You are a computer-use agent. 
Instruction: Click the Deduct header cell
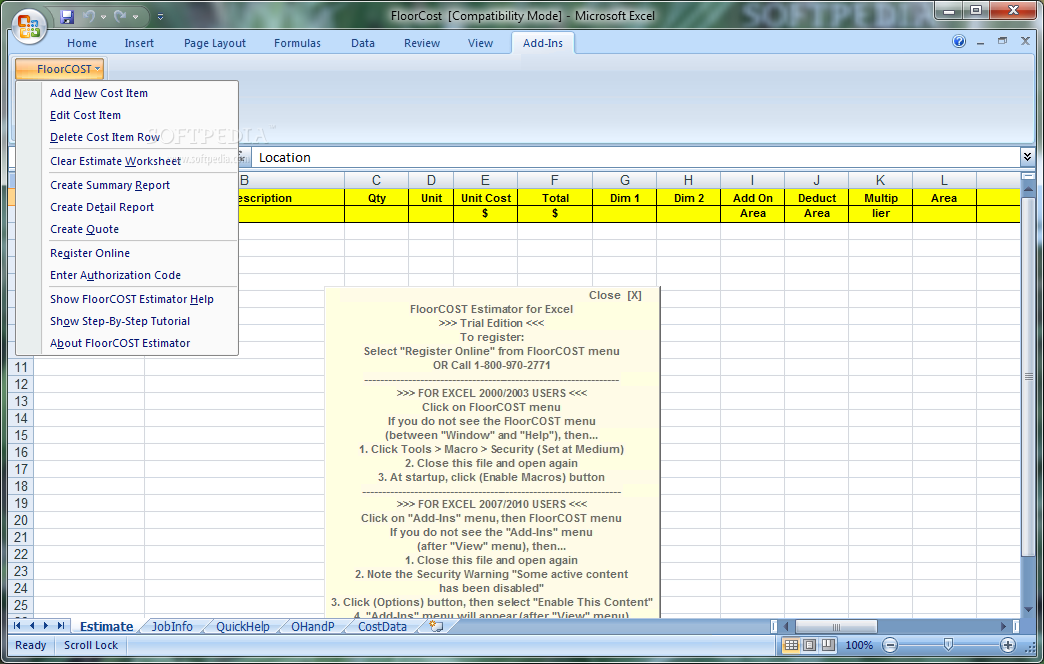click(x=816, y=198)
